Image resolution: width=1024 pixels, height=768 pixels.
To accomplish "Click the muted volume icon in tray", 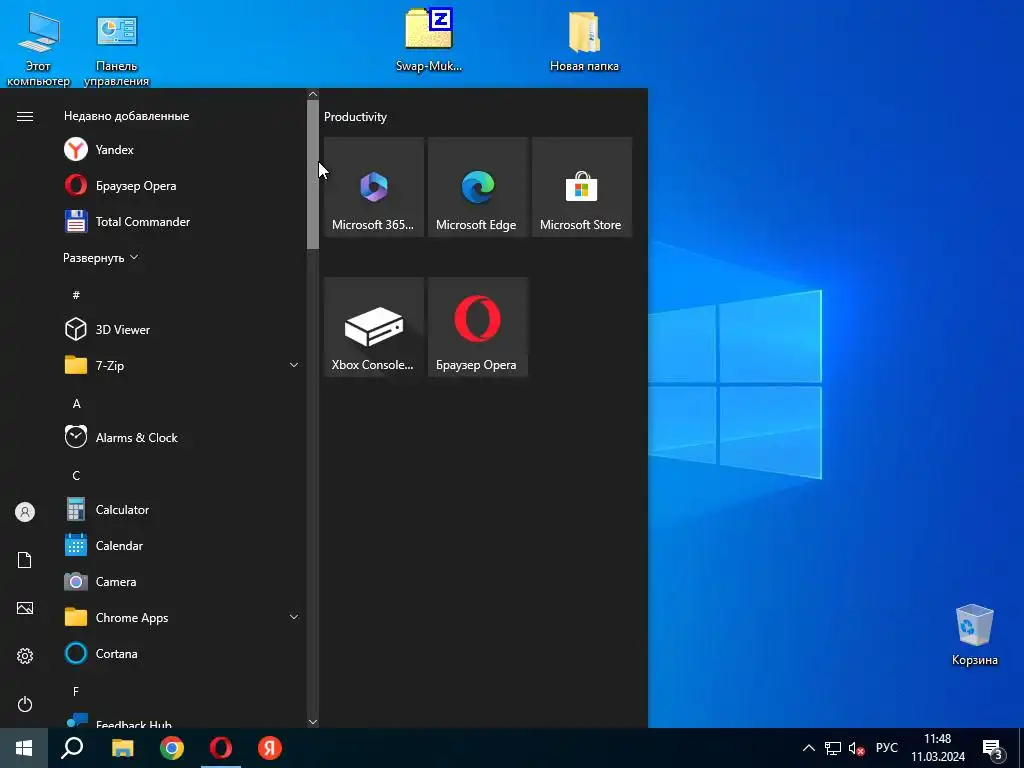I will (856, 748).
